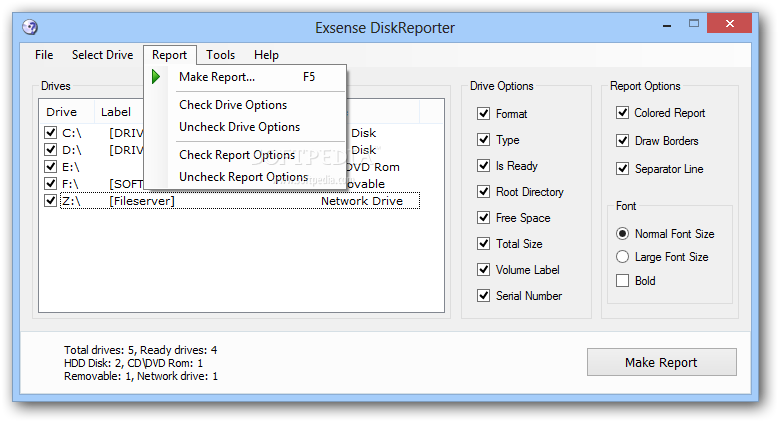Screen dimensions: 779x422
Task: Maximize the Exsense DiskReporter window
Action: pyautogui.click(x=694, y=23)
